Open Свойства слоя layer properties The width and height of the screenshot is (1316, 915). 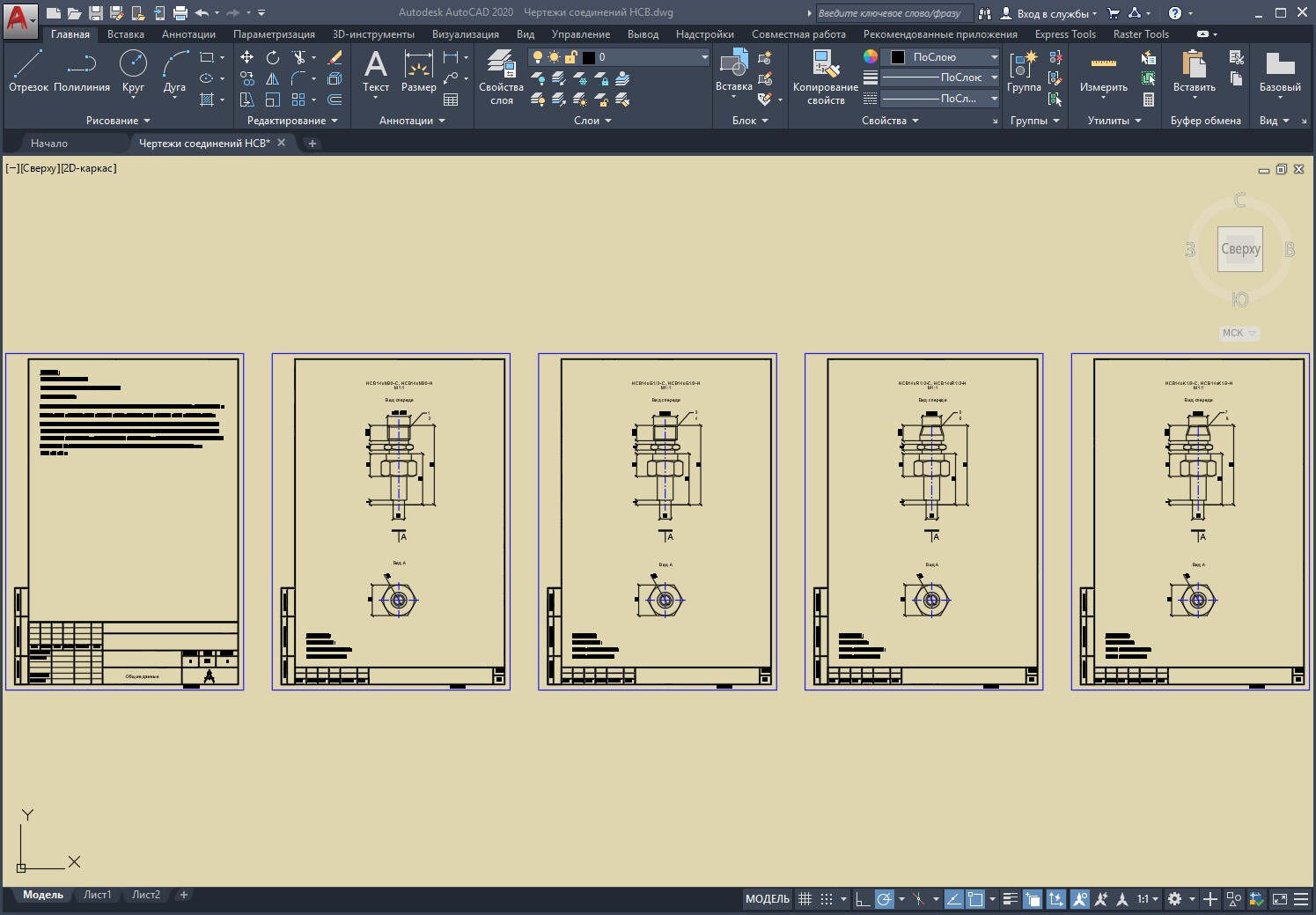(501, 77)
